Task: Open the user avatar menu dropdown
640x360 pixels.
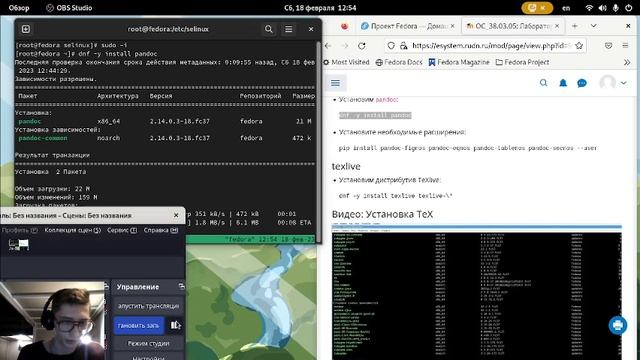Action: coord(612,83)
